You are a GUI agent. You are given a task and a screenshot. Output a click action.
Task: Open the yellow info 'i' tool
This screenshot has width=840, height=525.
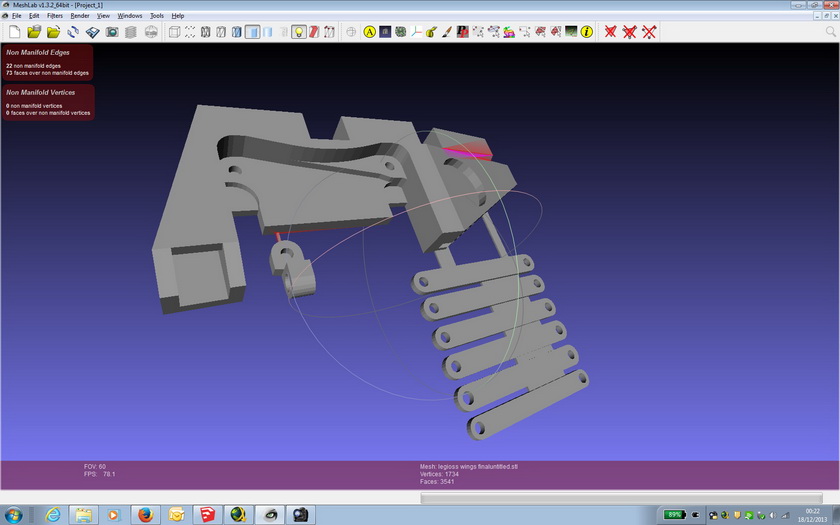pyautogui.click(x=587, y=32)
